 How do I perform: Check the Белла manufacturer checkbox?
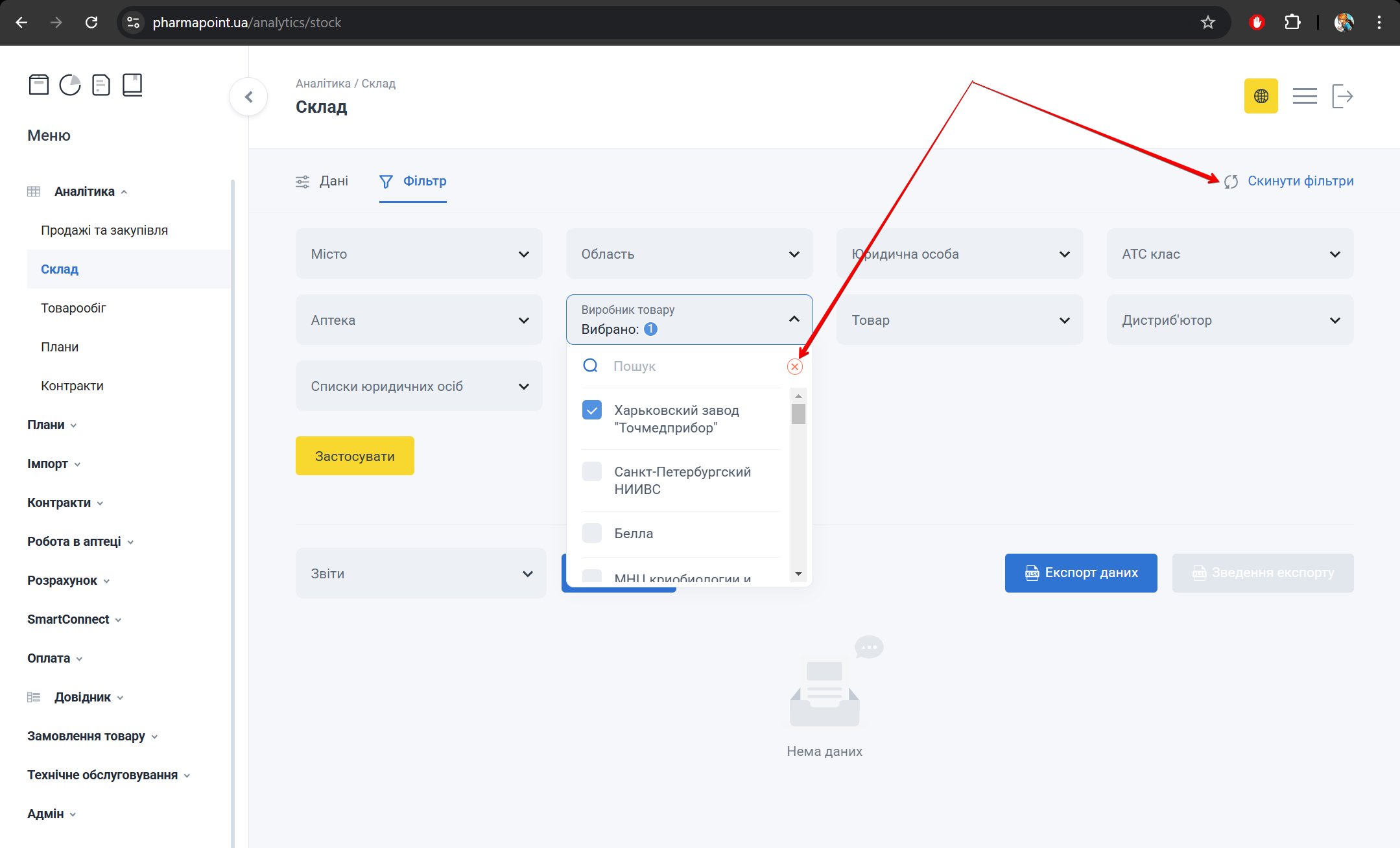[x=591, y=533]
